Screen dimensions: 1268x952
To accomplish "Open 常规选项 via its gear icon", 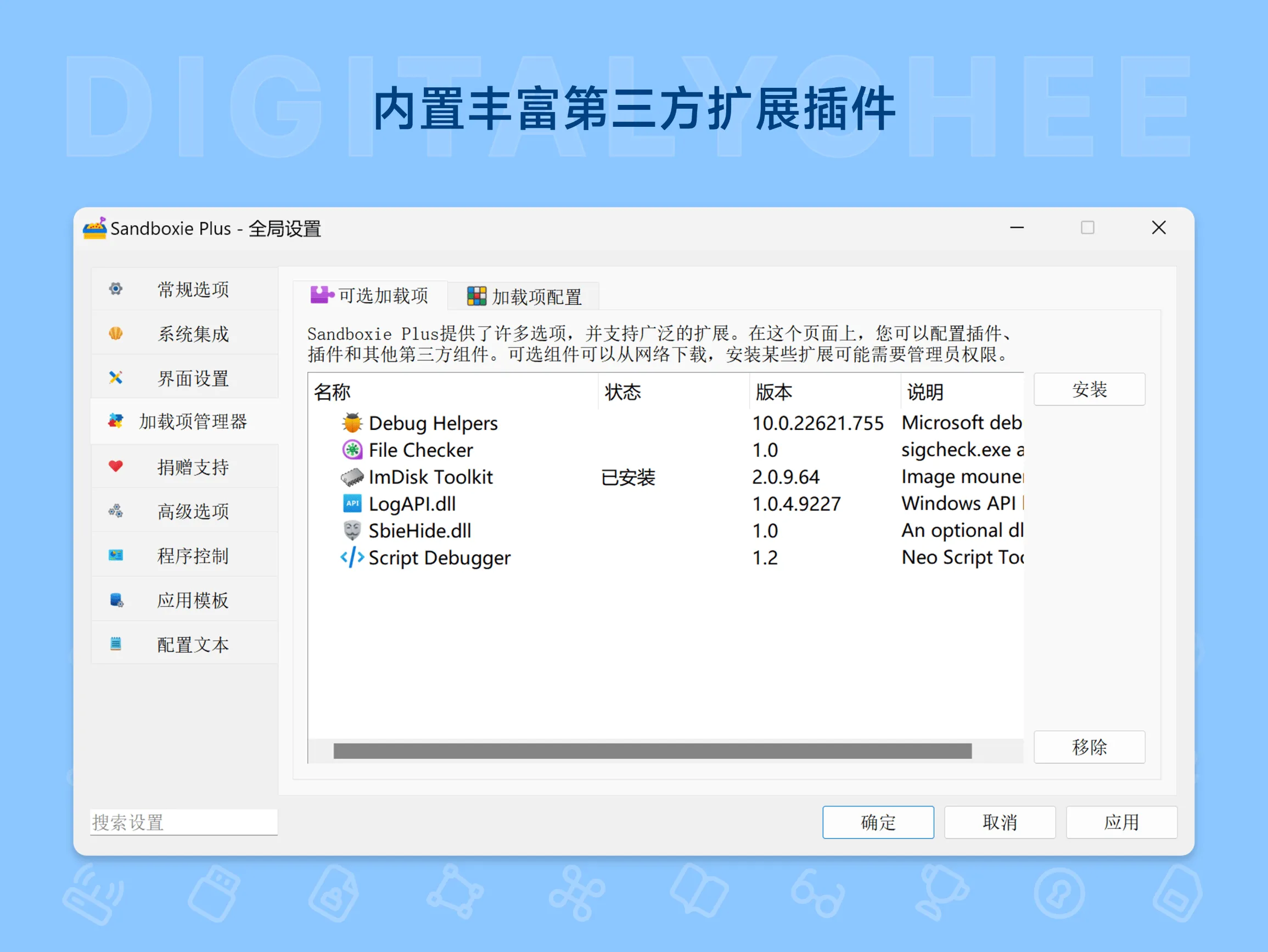I will (x=116, y=289).
